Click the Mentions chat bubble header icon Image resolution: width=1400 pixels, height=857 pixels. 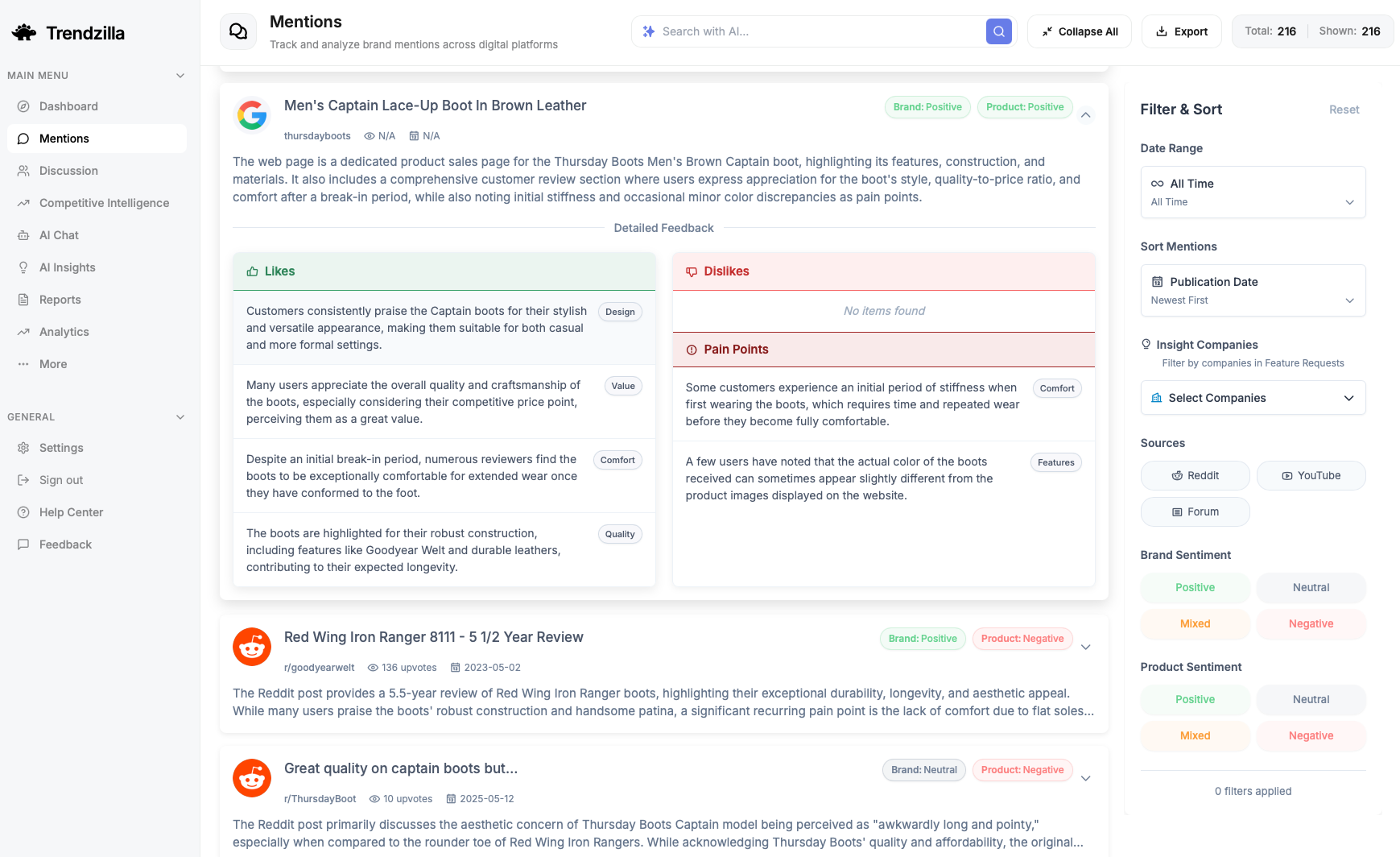238,31
